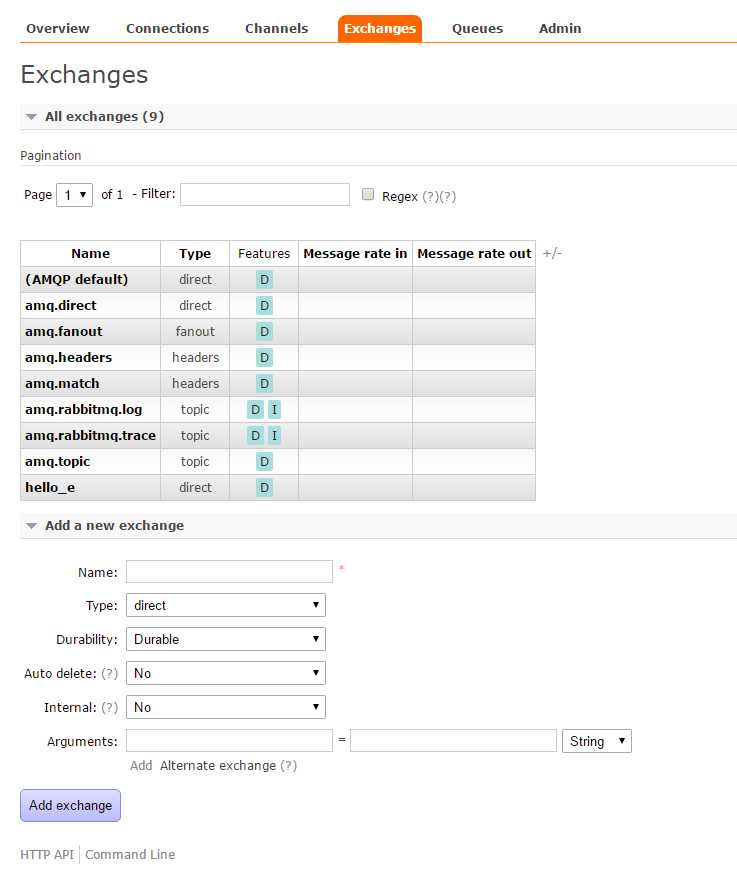Collapse the All exchanges (9) section
This screenshot has height=879, width=737.
104,117
